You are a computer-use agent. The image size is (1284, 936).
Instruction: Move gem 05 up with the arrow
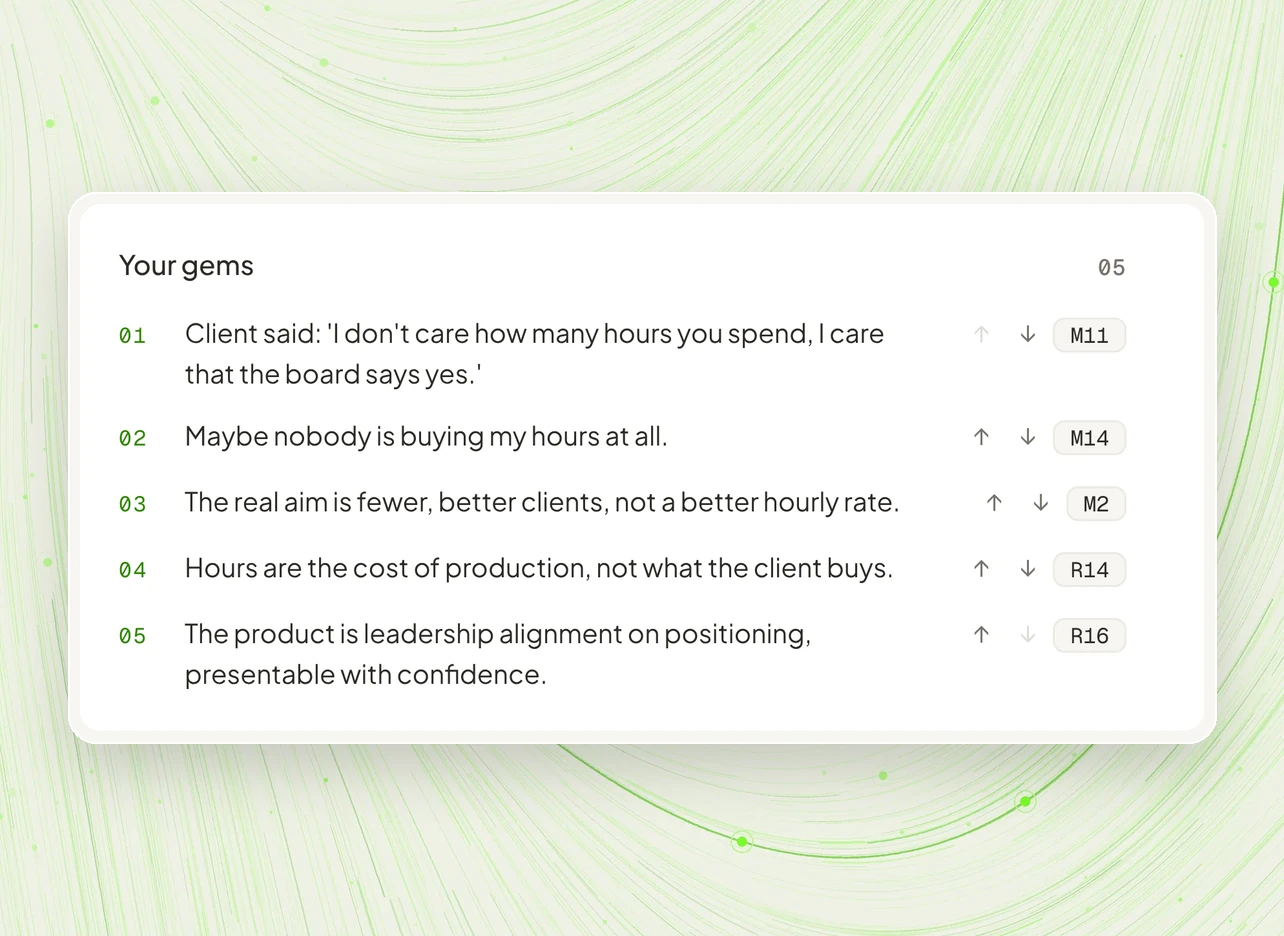(x=981, y=635)
